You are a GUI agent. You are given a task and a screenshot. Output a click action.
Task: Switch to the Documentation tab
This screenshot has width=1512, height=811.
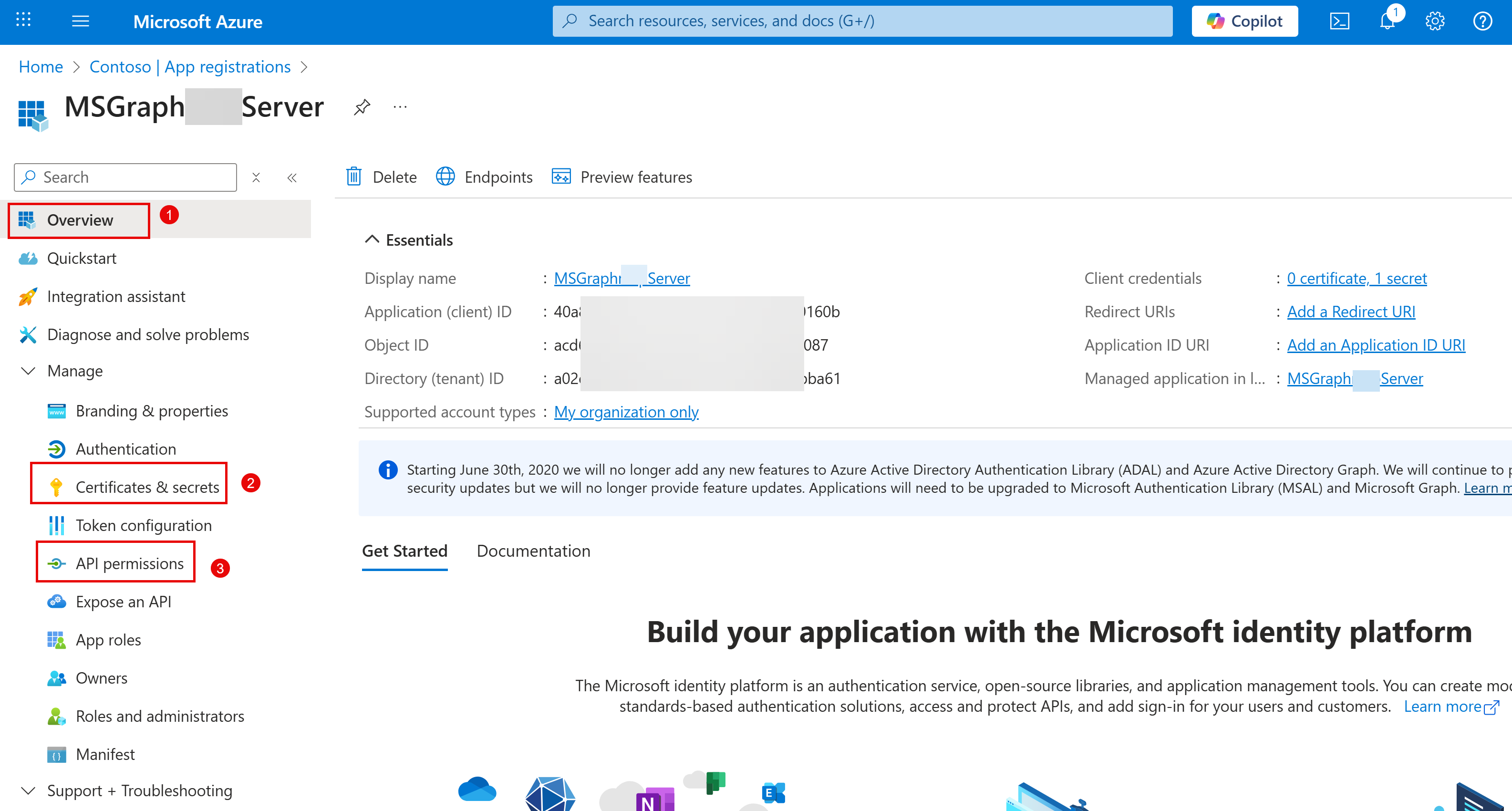[533, 551]
